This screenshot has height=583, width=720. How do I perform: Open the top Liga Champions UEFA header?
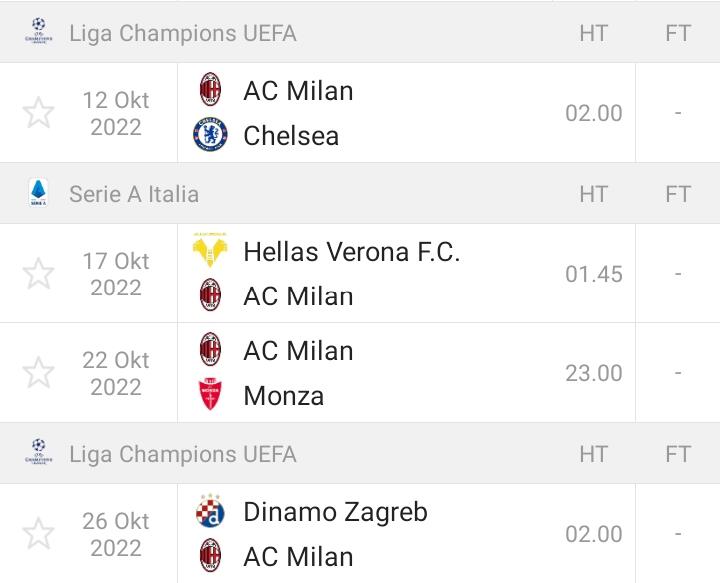183,33
